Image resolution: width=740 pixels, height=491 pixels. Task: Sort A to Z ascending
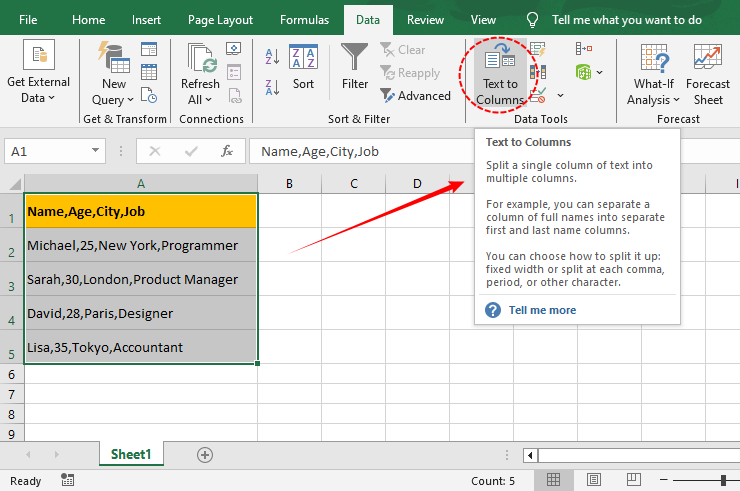(x=272, y=57)
